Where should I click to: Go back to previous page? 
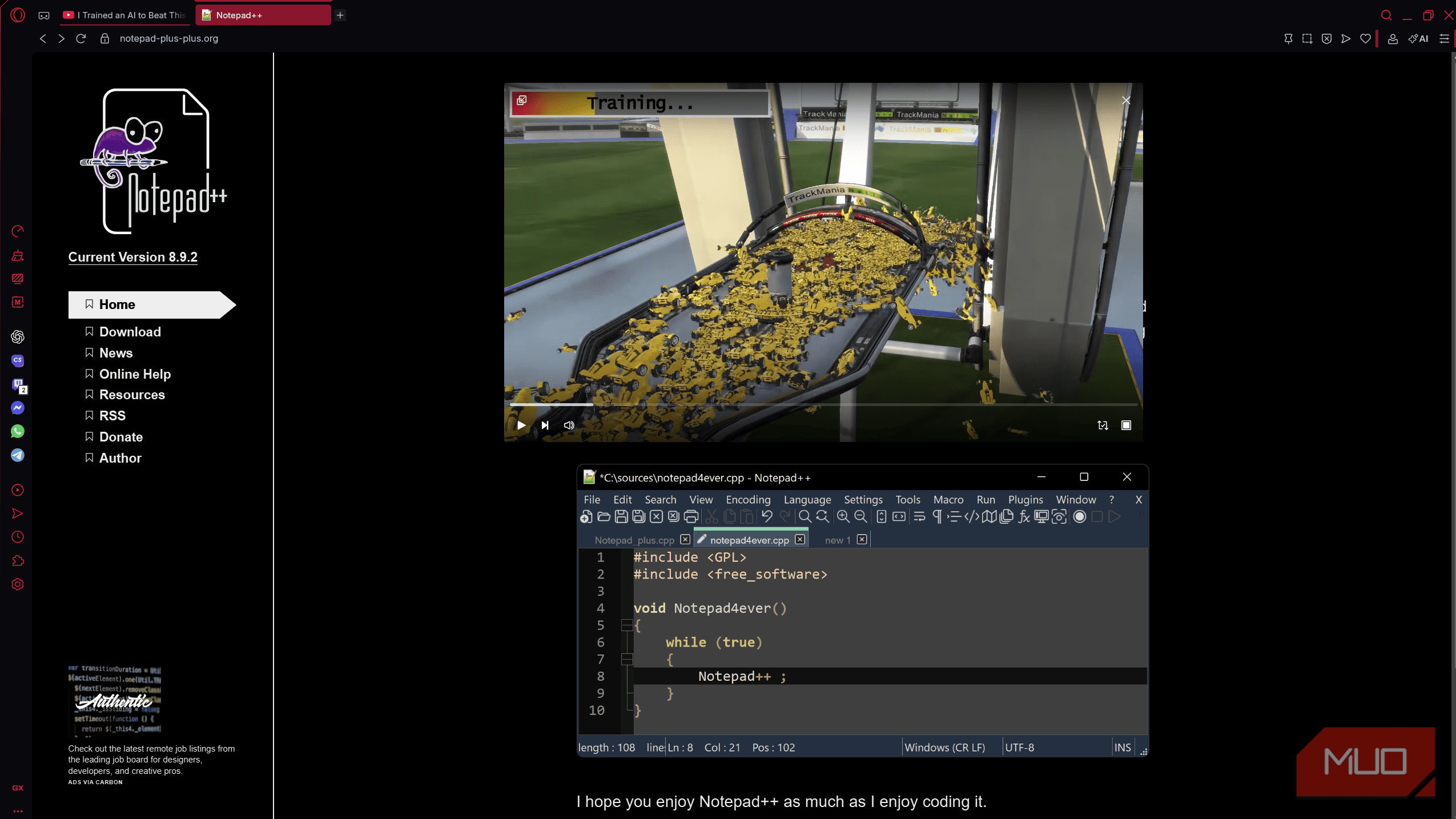click(x=43, y=39)
